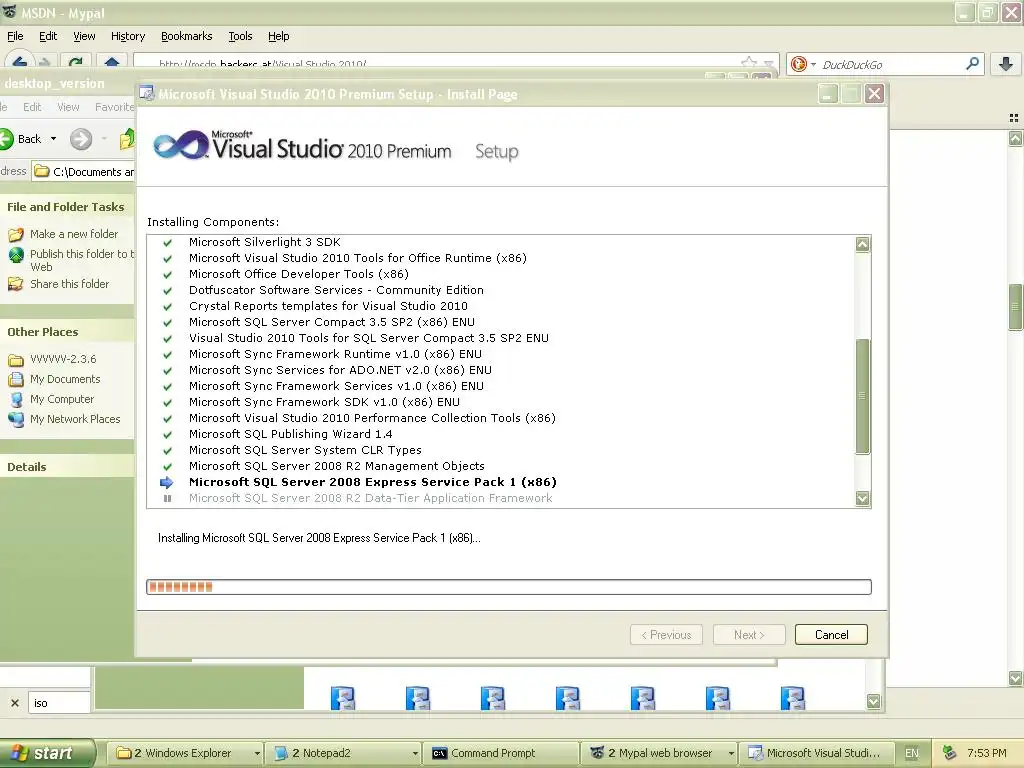Open Windows Explorer taskbar group
This screenshot has width=1024, height=768.
tap(184, 753)
